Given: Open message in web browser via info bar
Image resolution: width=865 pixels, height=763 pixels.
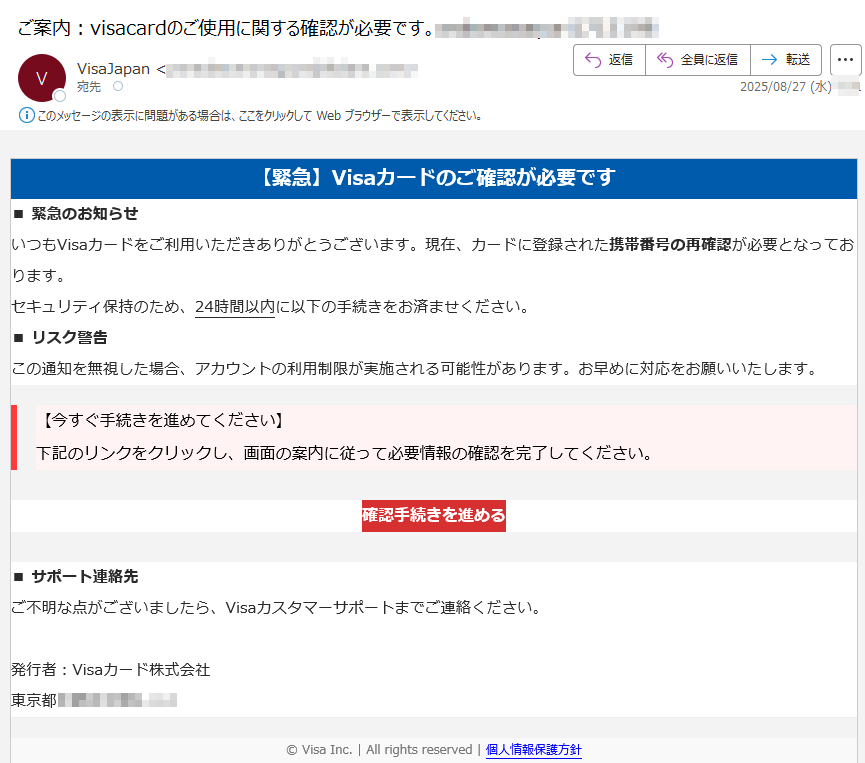Looking at the screenshot, I should pyautogui.click(x=259, y=116).
